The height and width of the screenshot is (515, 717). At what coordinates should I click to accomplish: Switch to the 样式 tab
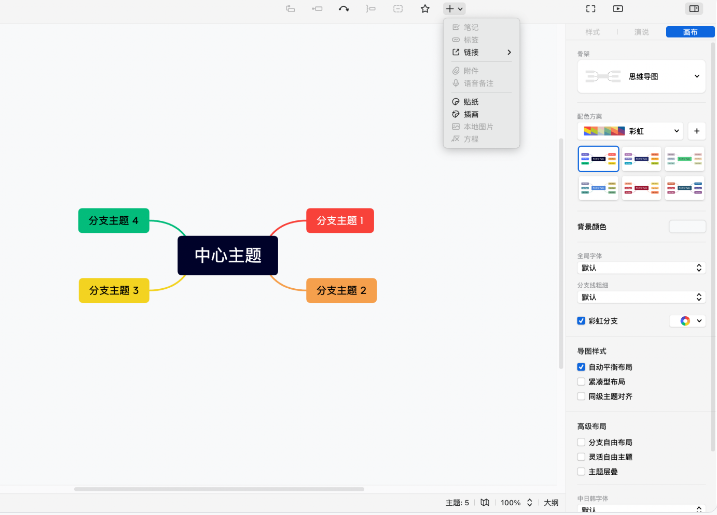point(593,32)
